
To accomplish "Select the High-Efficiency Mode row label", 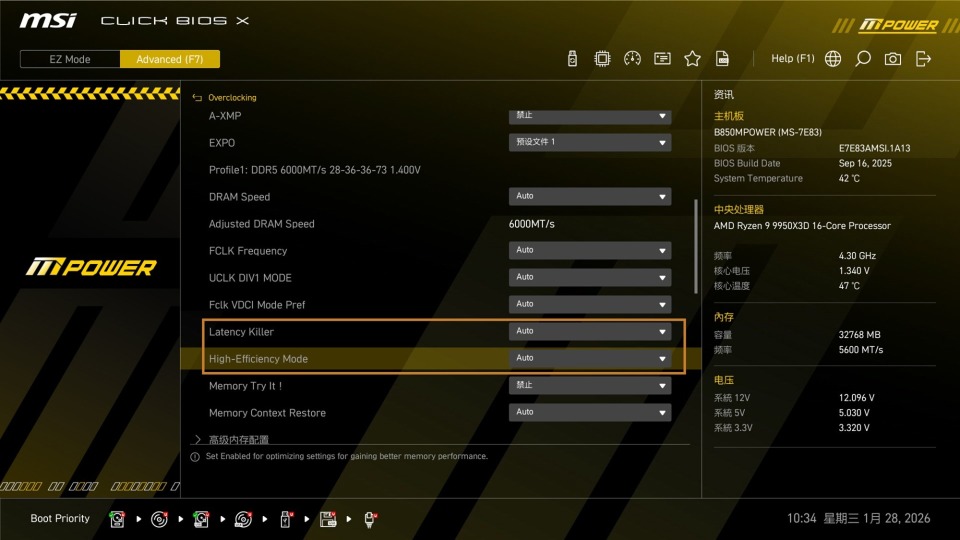I will 258,359.
